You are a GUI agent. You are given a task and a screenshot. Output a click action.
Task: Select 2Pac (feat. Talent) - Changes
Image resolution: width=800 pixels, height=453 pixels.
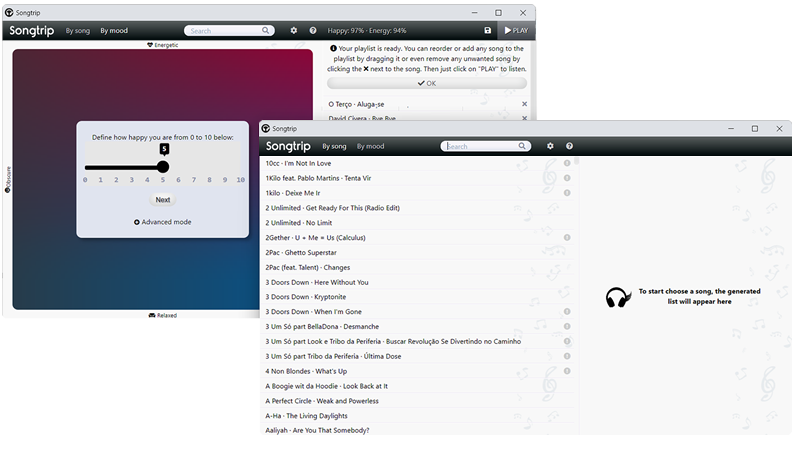(418, 267)
